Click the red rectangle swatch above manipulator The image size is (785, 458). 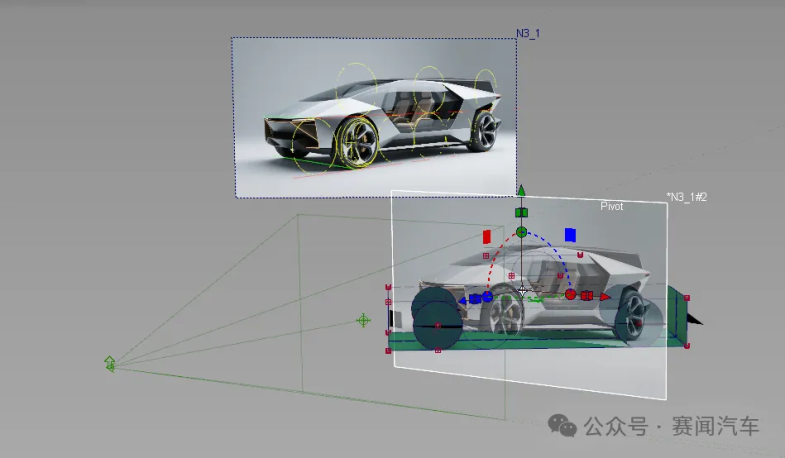pos(487,237)
